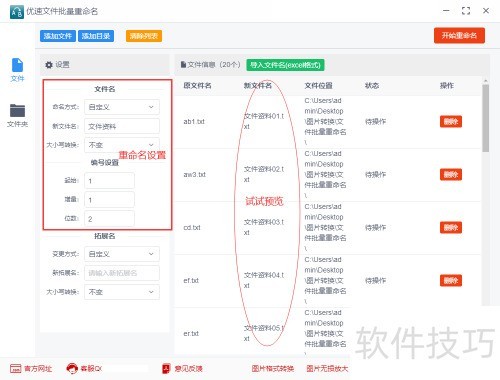Screen dimensions: 500x380
Task: Start with the 开始重命名 button
Action: point(459,35)
